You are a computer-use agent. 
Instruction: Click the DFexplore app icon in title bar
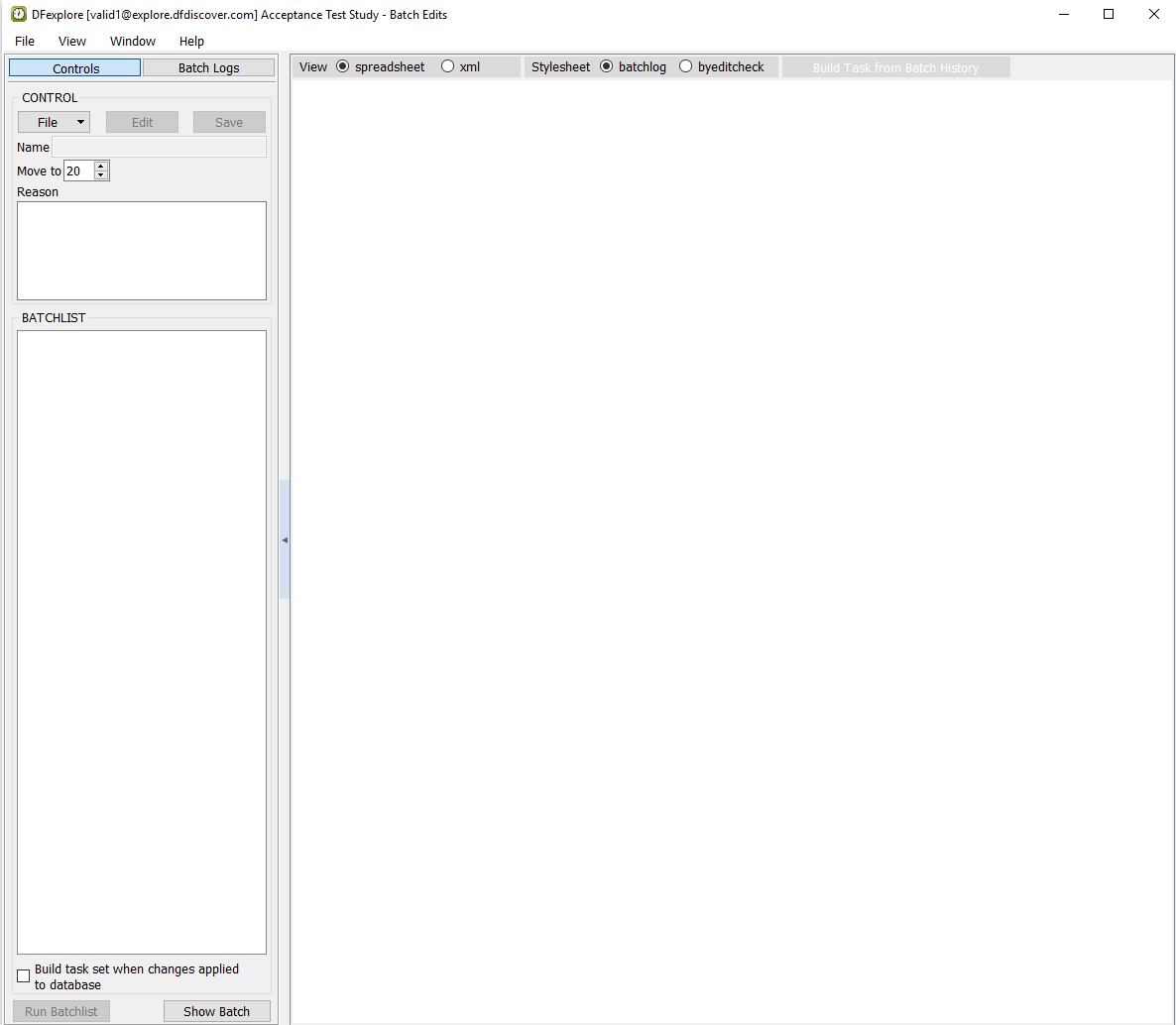pos(18,15)
